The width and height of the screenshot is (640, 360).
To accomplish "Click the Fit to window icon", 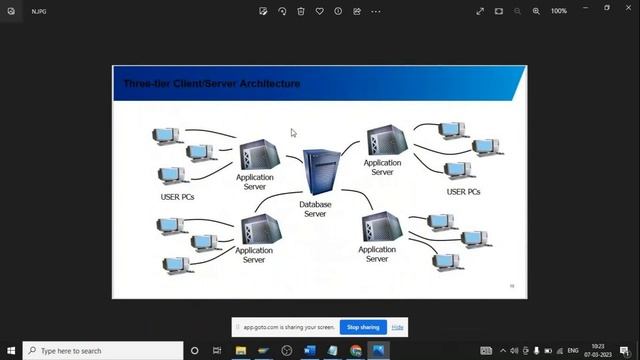I will (499, 11).
